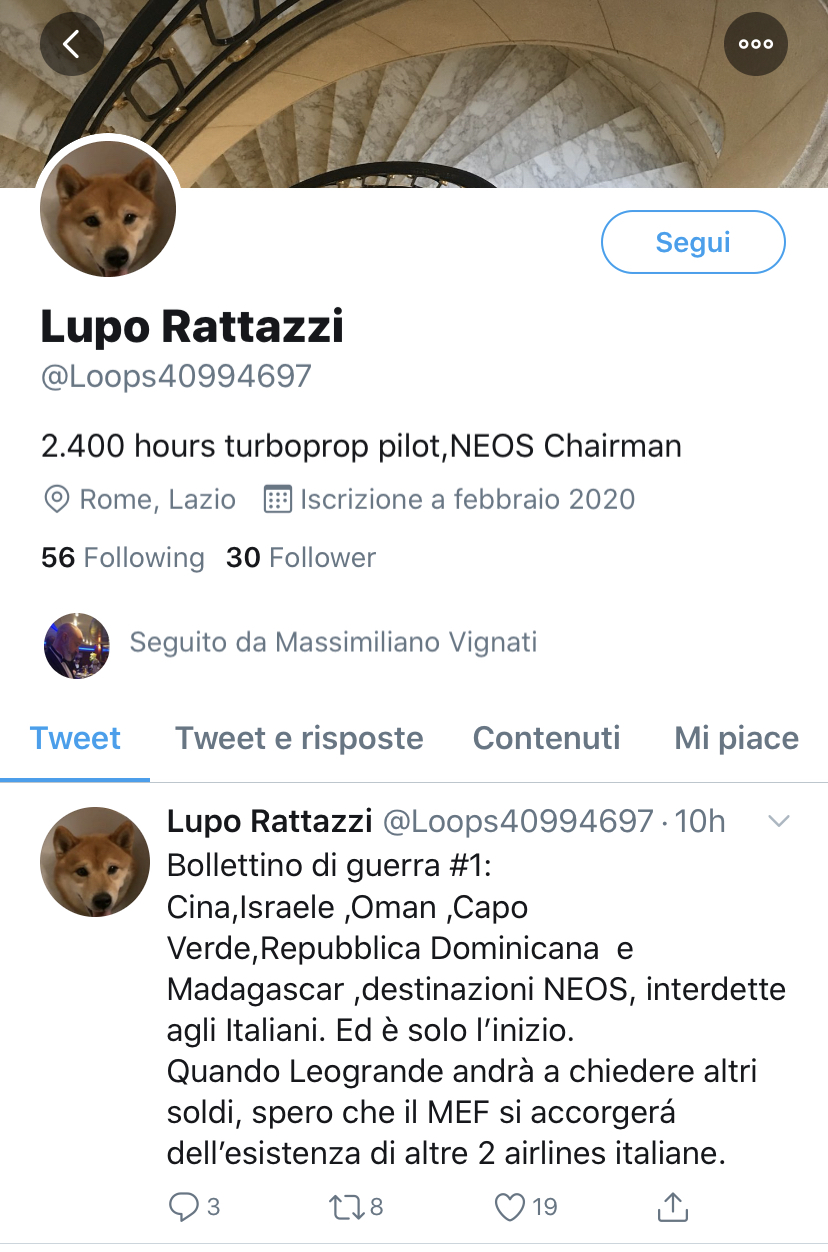Tap the back arrow icon
This screenshot has width=828, height=1252.
pyautogui.click(x=71, y=44)
